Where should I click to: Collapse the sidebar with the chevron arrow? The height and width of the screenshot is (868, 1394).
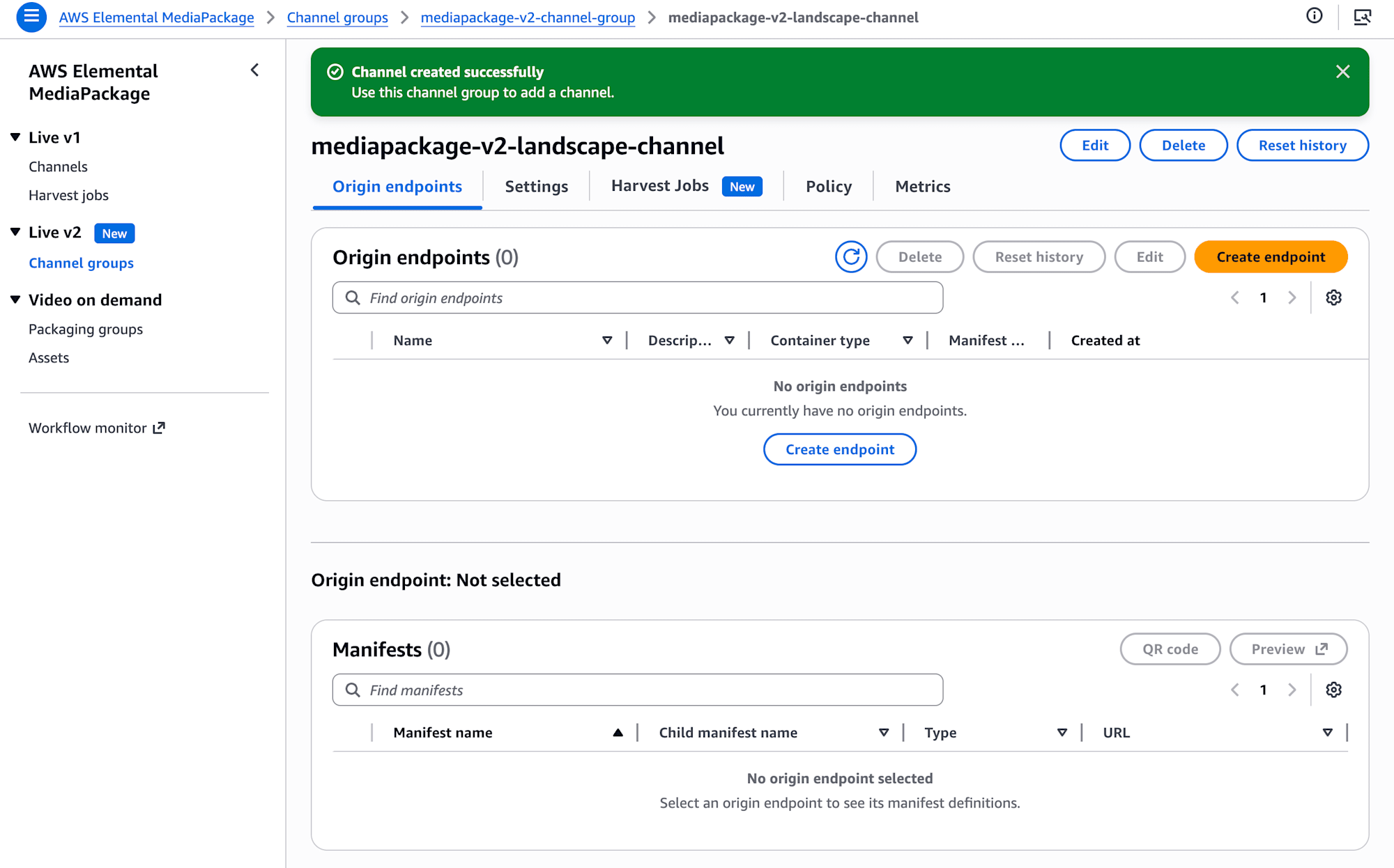point(255,70)
